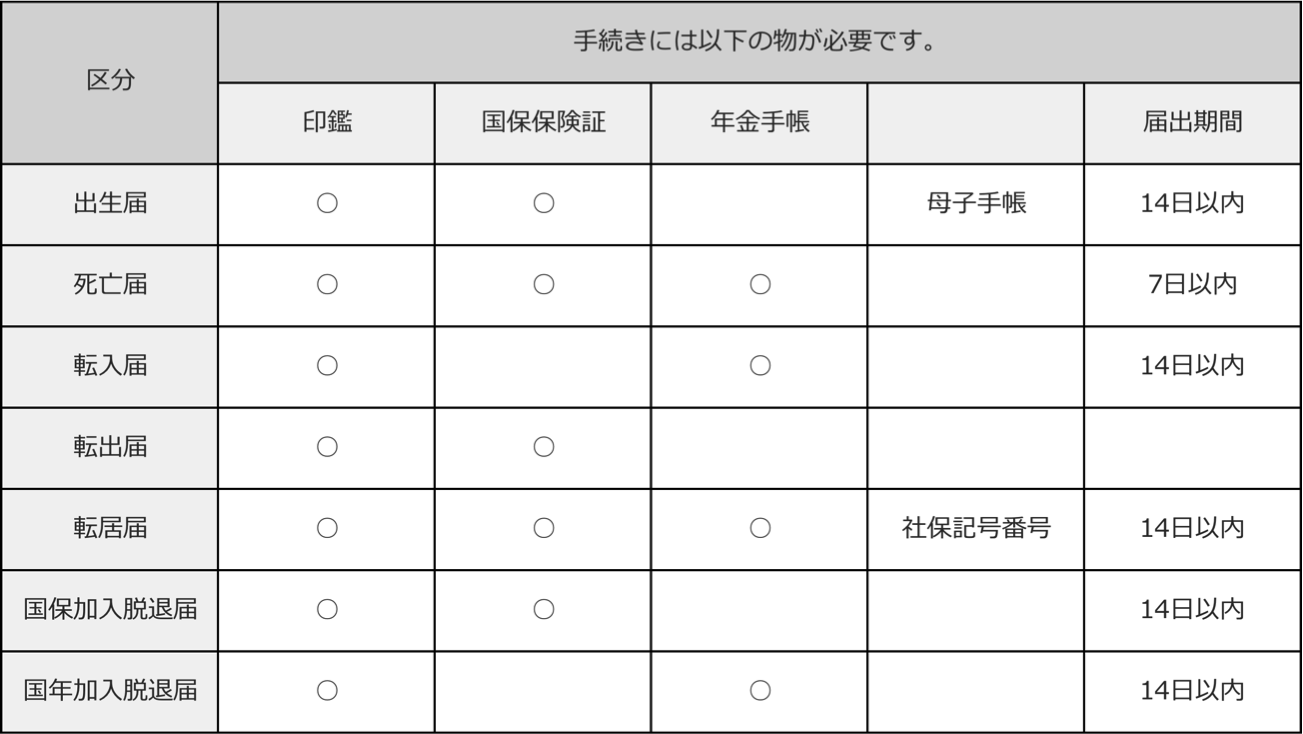Select the 14日以内 cell in 転居届 row

tap(1192, 527)
